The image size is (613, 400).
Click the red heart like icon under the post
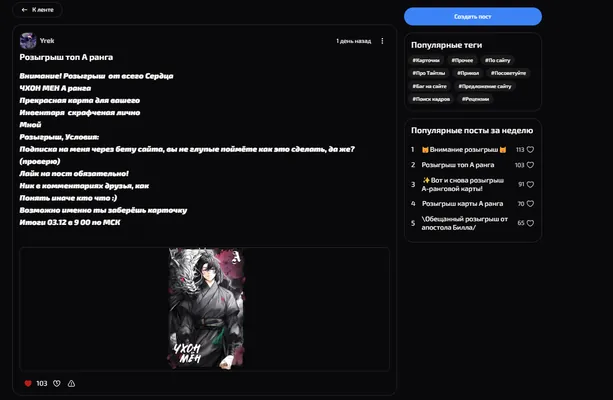[x=28, y=383]
